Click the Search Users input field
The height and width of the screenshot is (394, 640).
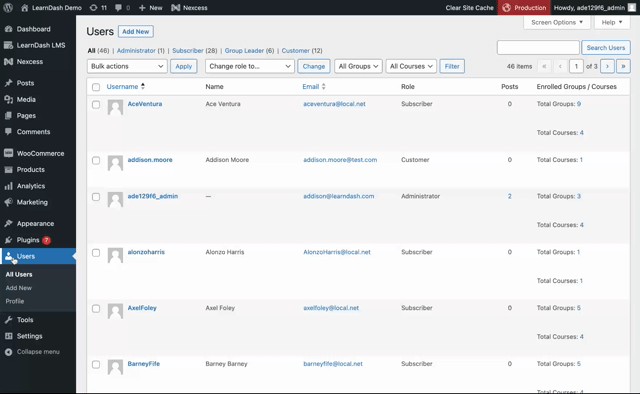(x=538, y=48)
